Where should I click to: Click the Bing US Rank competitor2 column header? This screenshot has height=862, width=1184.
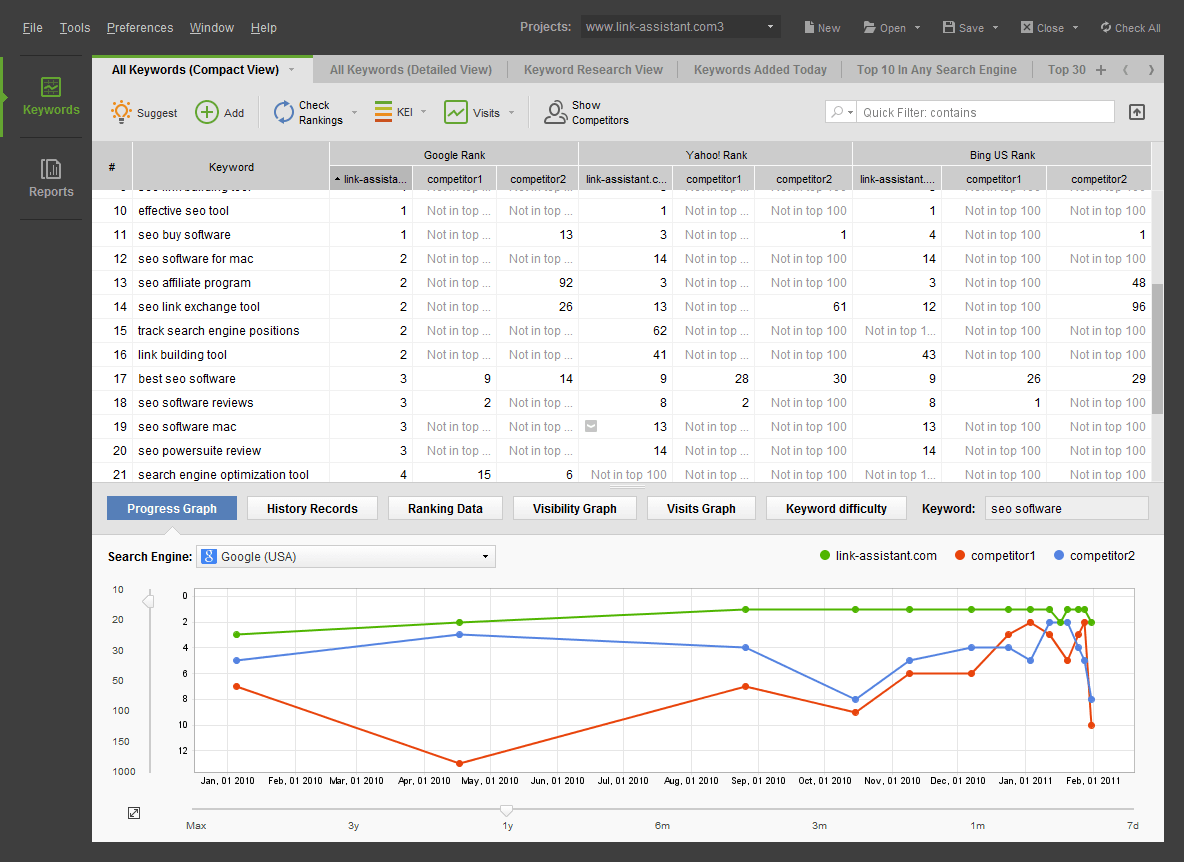(x=1099, y=179)
